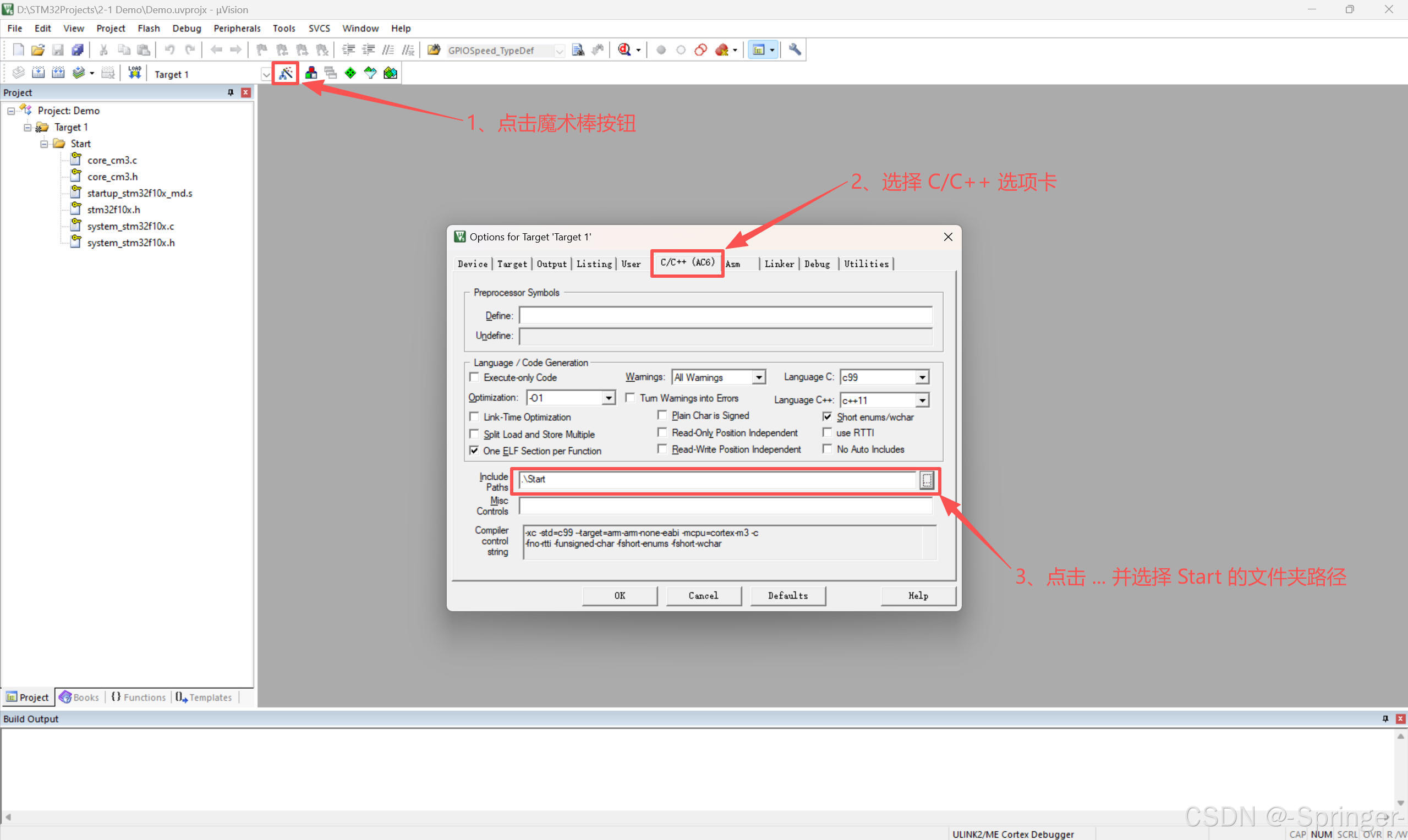Open the Optimization level dropdown

(x=609, y=398)
